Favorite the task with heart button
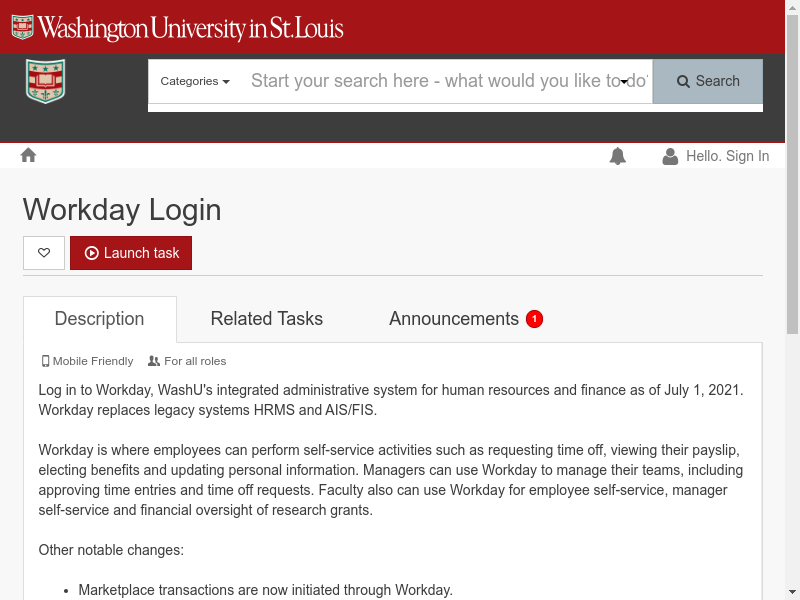The width and height of the screenshot is (800, 600). pyautogui.click(x=44, y=253)
